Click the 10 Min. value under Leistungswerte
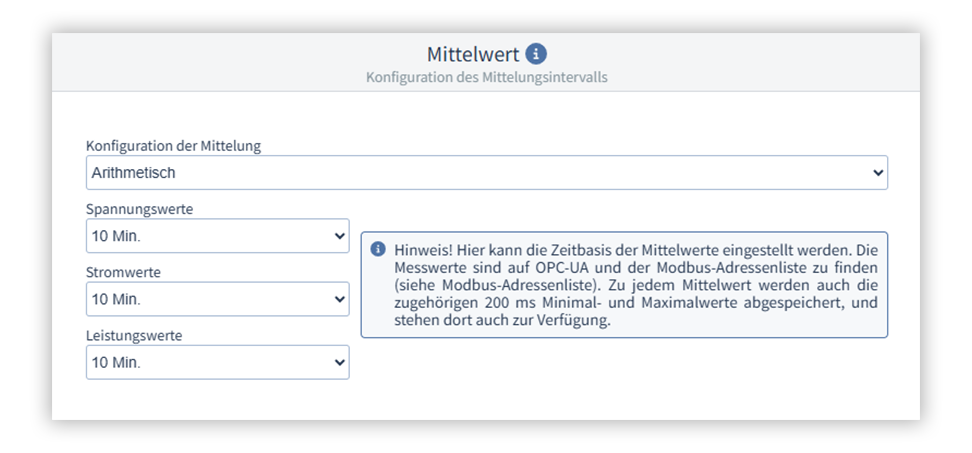The width and height of the screenshot is (972, 453). tap(116, 363)
